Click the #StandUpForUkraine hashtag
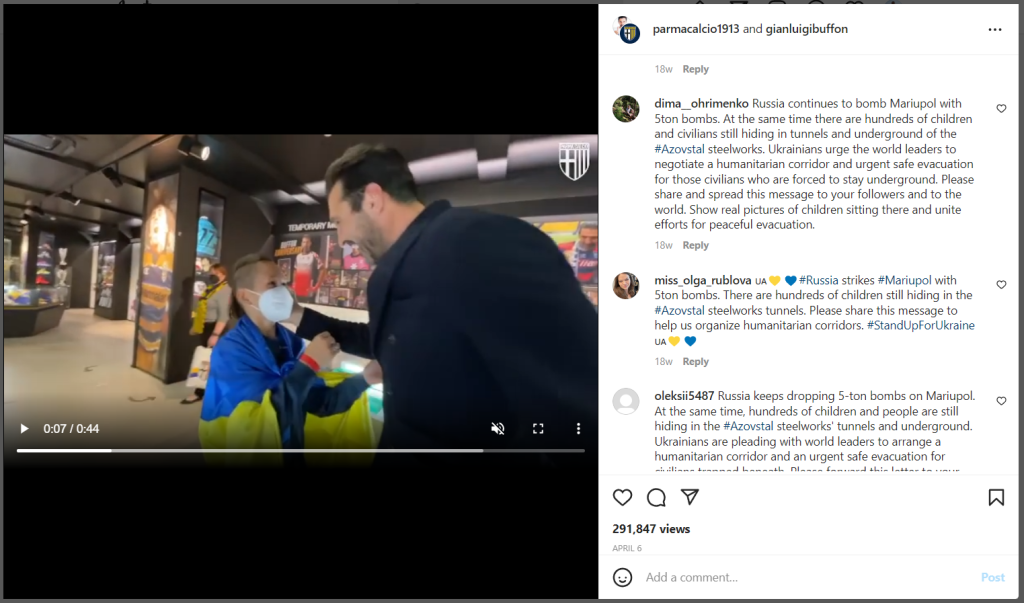 (x=920, y=325)
